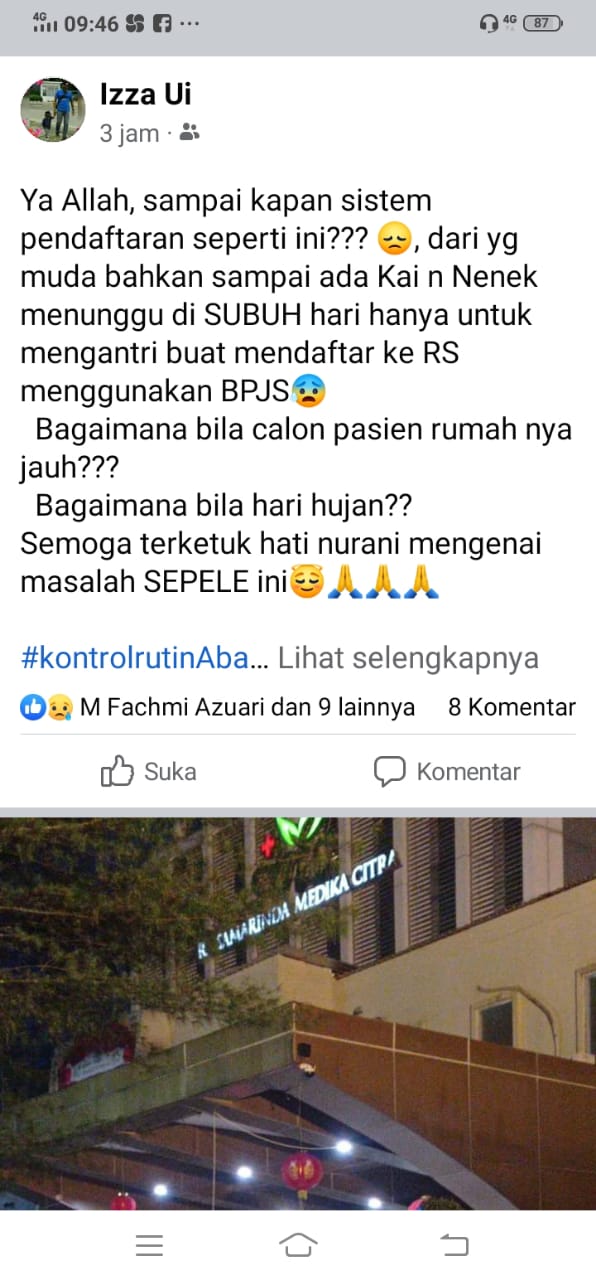This screenshot has width=596, height=1280.
Task: Like the post with the Suka button
Action: (x=149, y=771)
